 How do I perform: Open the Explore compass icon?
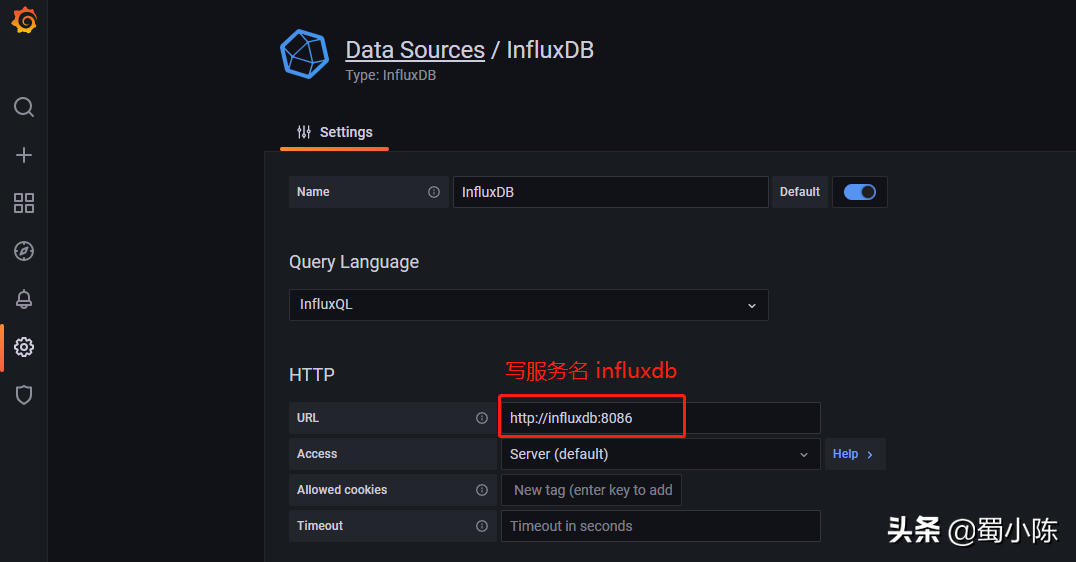[x=24, y=251]
